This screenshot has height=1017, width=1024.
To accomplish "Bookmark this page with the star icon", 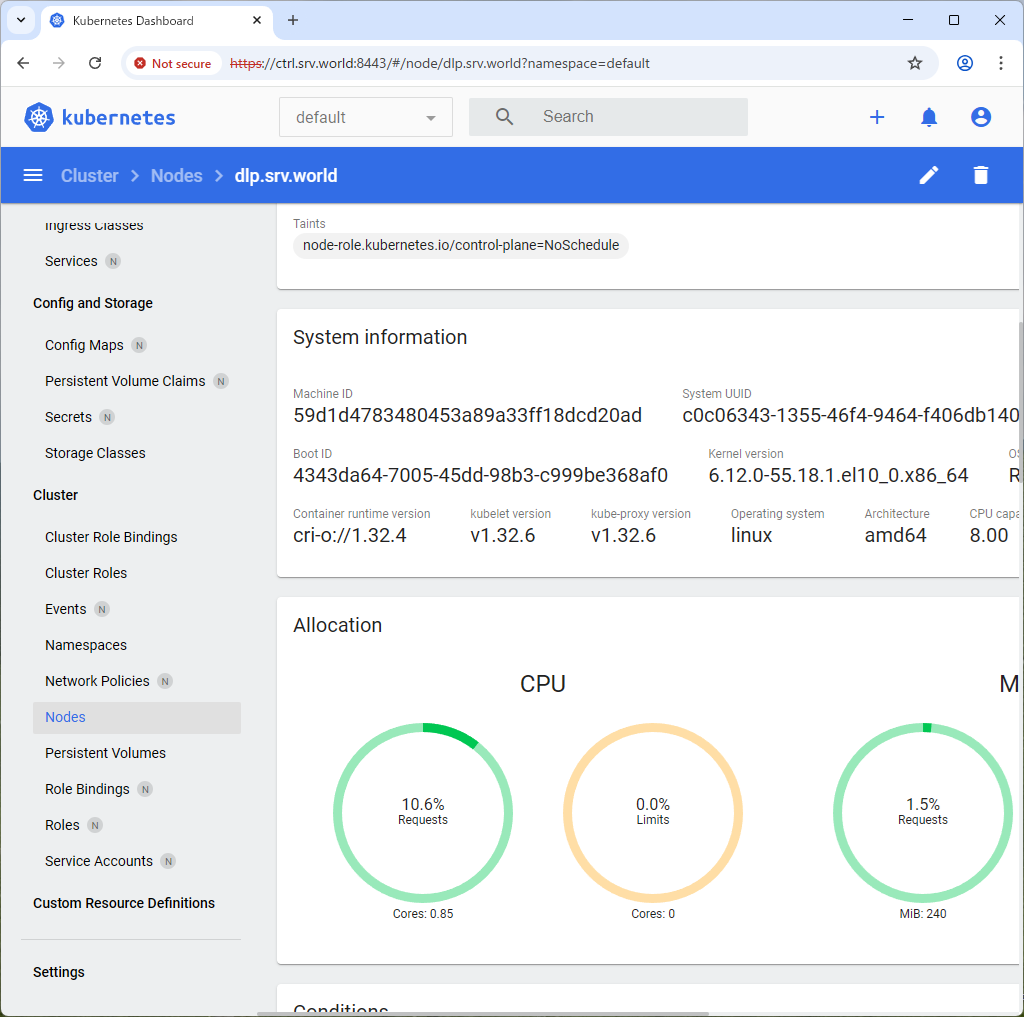I will pyautogui.click(x=914, y=63).
